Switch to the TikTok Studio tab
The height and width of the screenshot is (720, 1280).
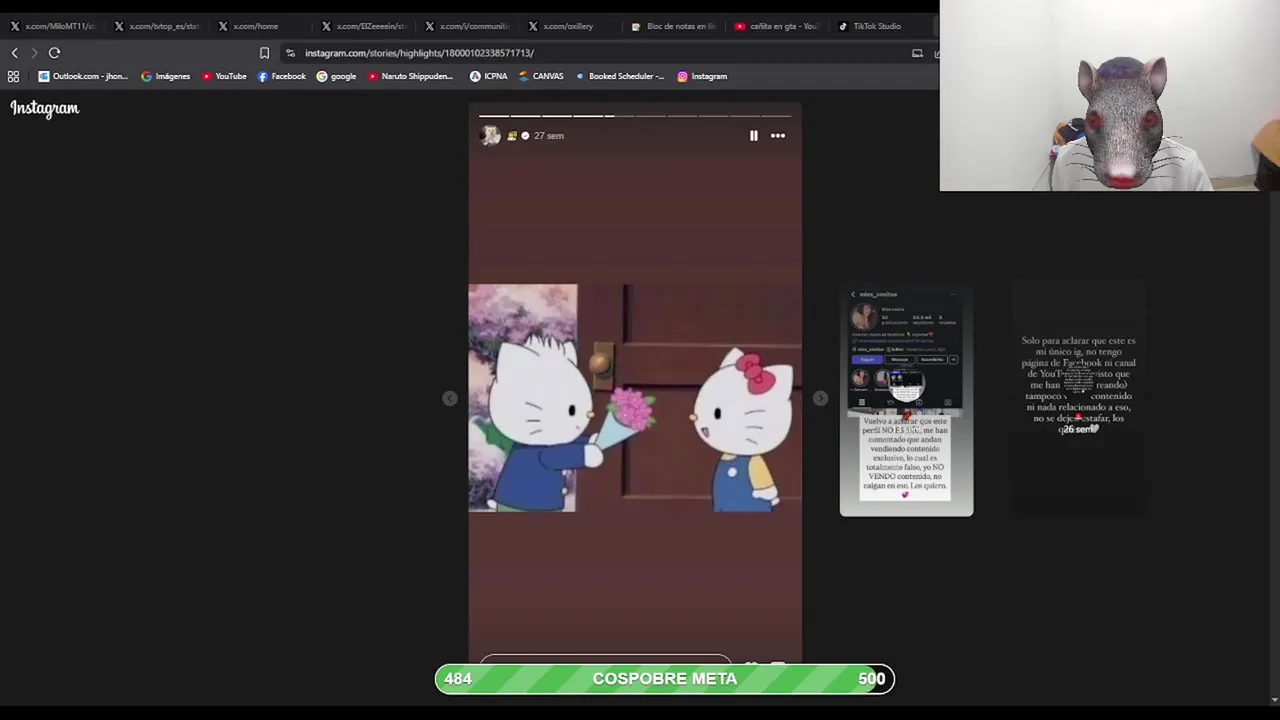click(880, 26)
